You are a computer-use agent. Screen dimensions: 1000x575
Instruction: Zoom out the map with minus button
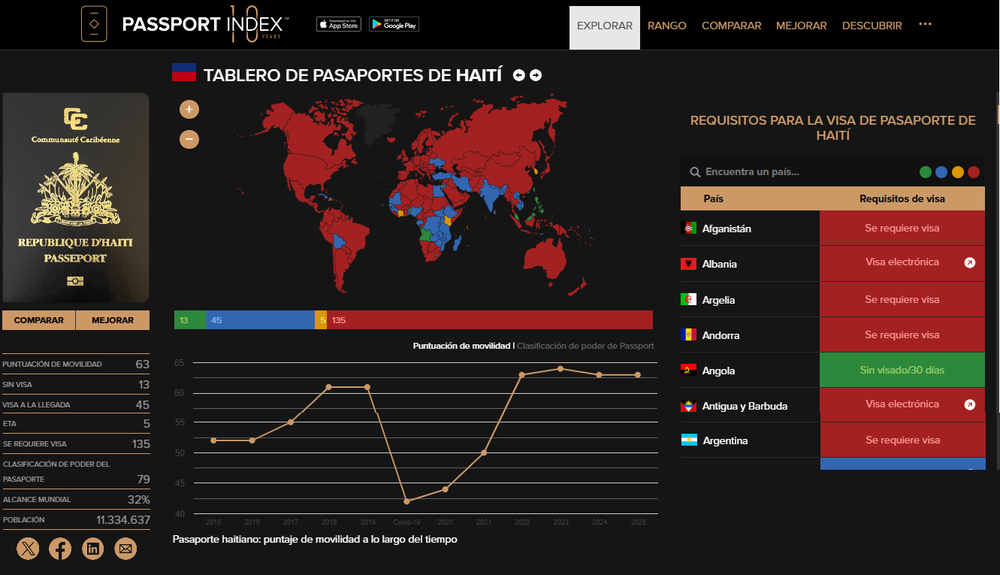click(189, 139)
